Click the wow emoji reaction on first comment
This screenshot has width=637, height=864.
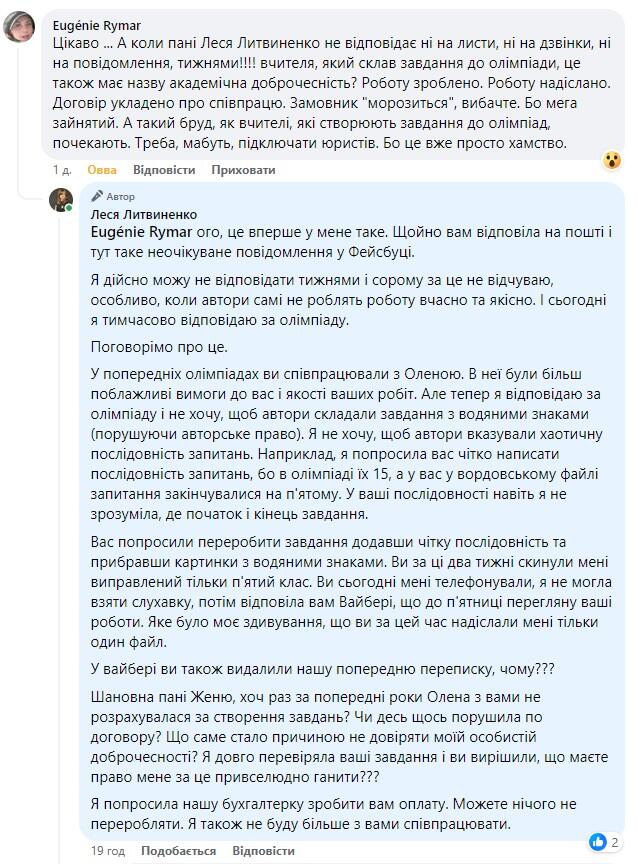point(612,160)
